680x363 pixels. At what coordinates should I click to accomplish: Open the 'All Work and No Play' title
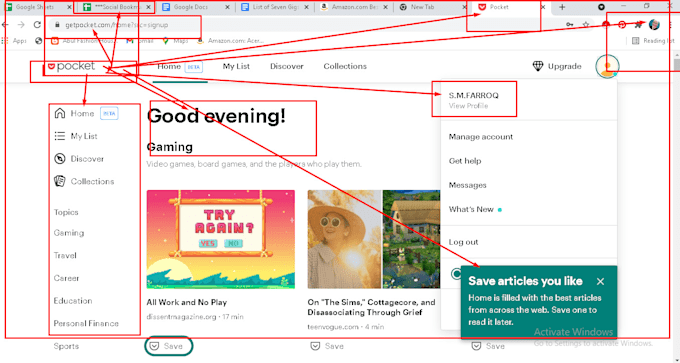187,302
